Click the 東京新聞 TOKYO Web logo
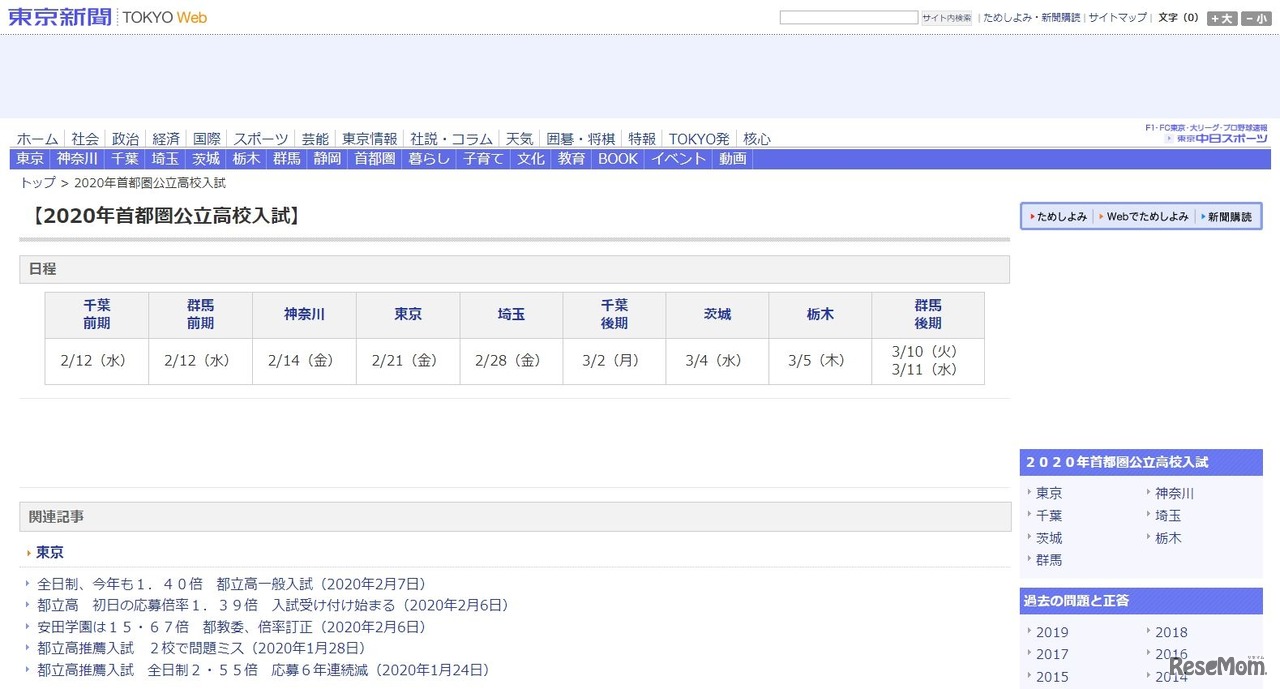 click(108, 17)
